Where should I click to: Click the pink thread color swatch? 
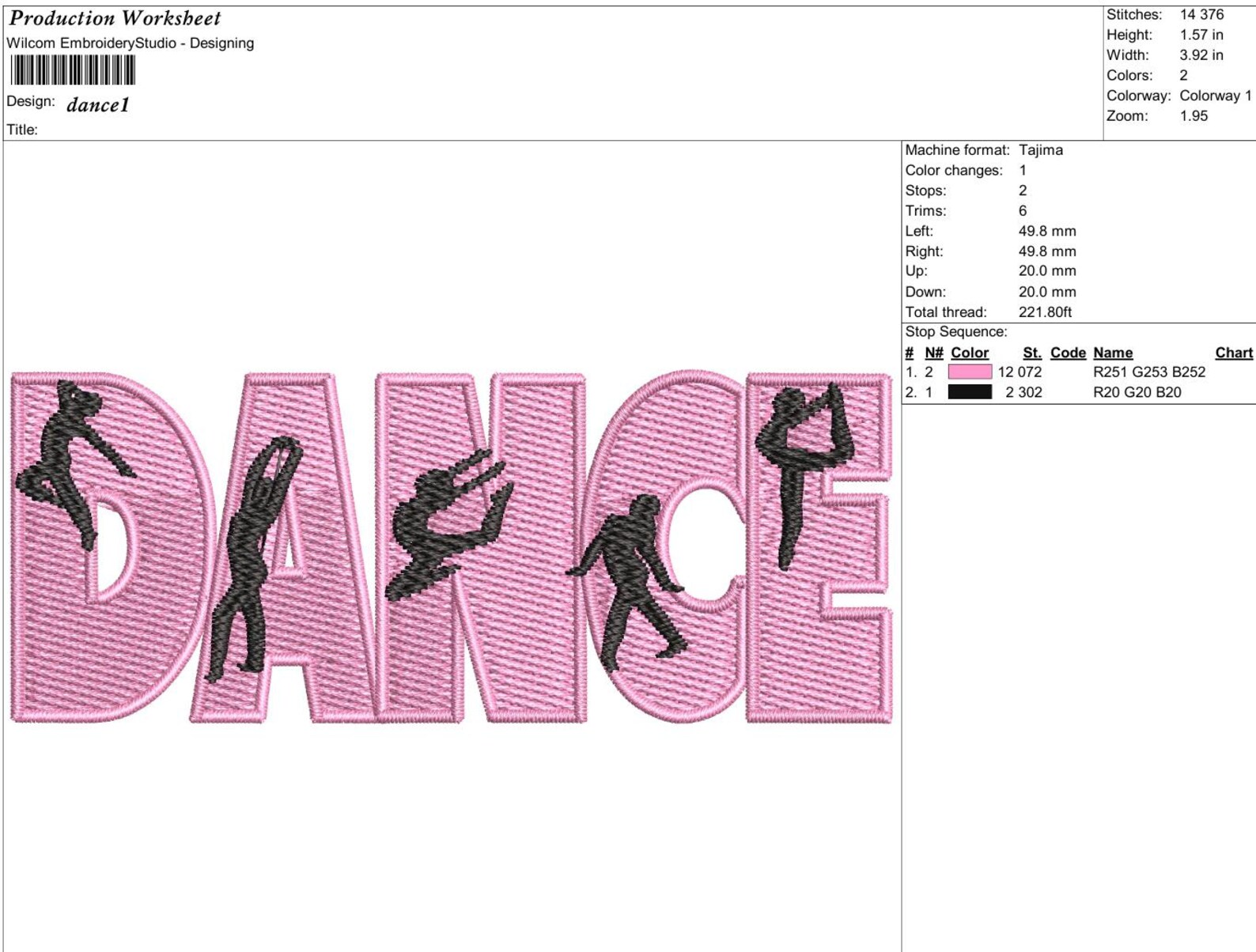[970, 372]
